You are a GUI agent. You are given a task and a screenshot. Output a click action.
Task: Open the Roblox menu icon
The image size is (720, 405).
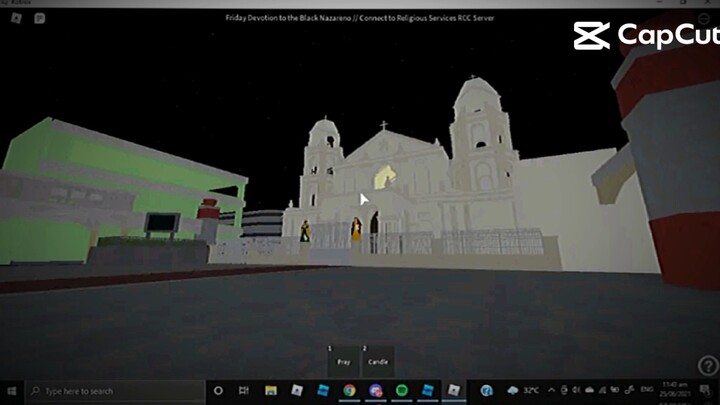[17, 18]
